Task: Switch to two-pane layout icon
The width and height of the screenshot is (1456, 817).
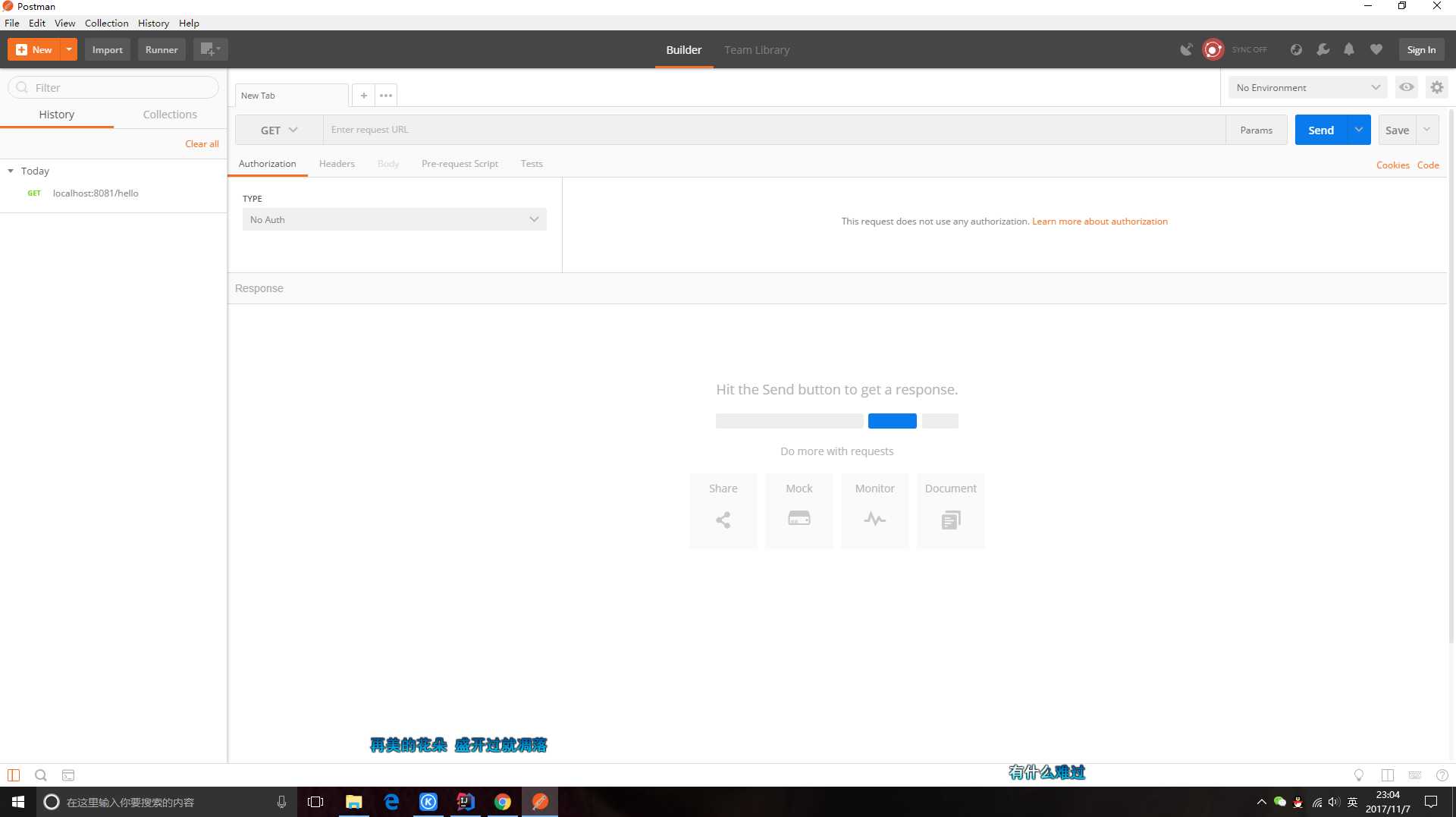Action: pos(1388,775)
